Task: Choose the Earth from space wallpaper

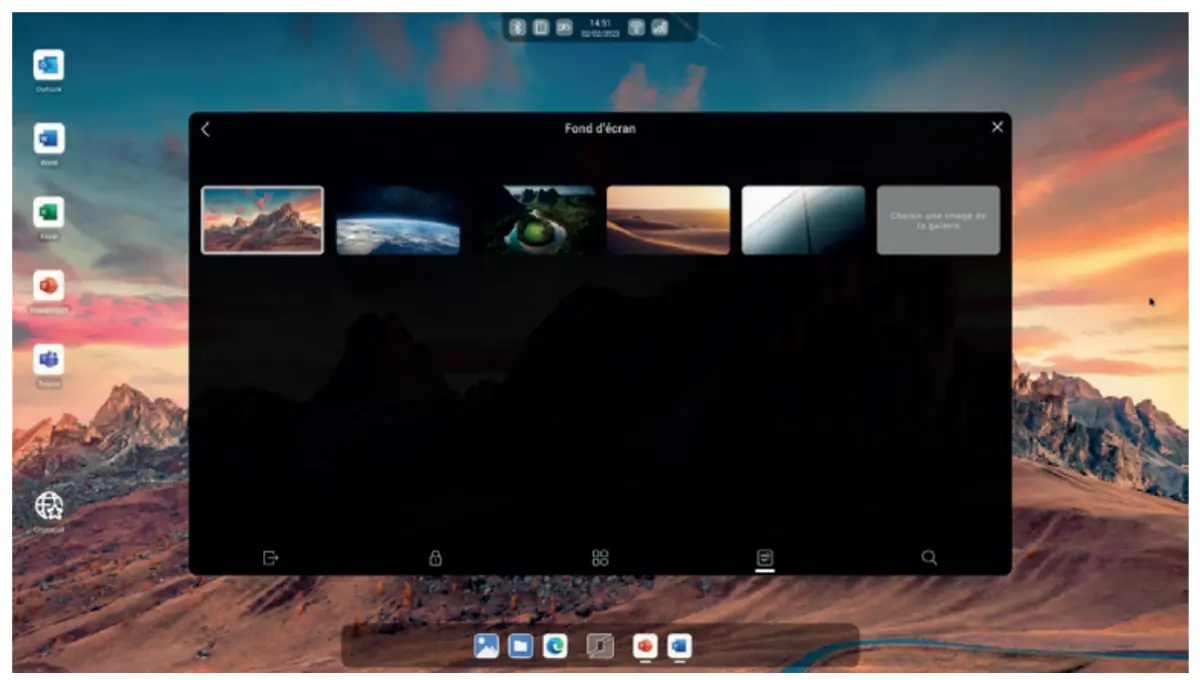Action: pos(398,220)
